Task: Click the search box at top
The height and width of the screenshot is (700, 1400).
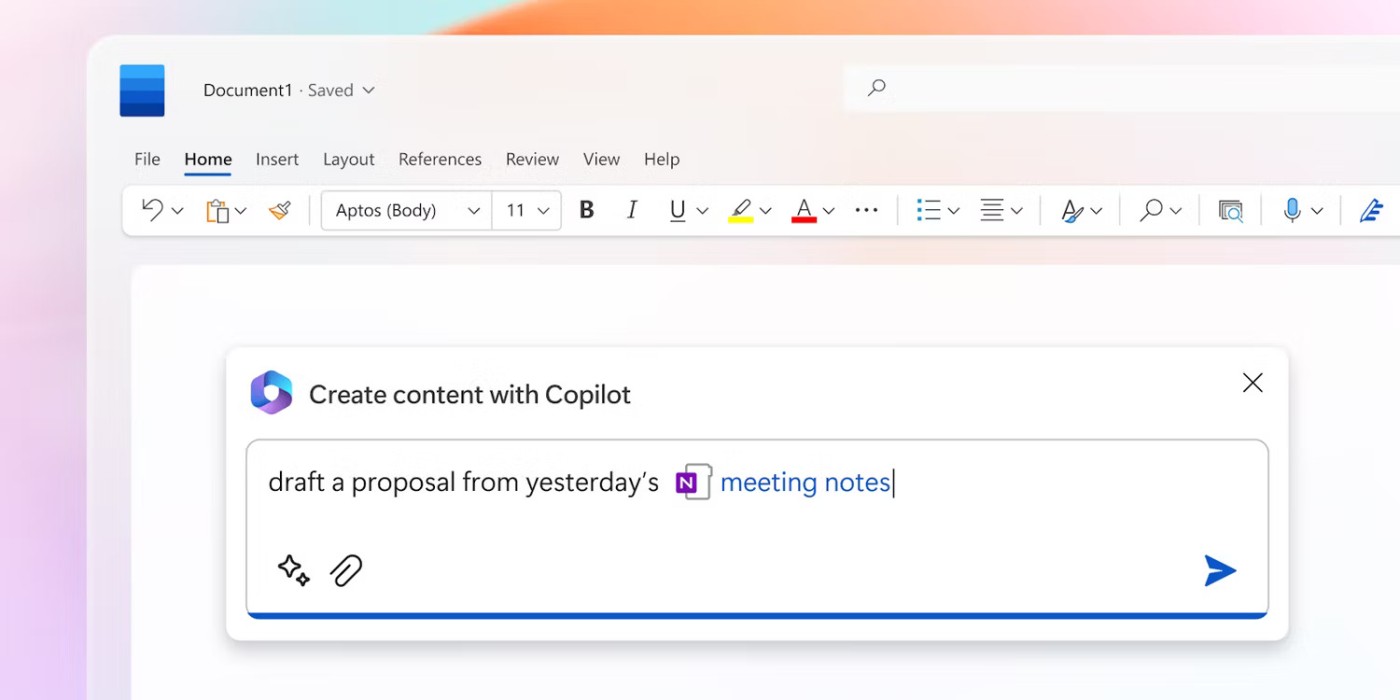Action: tap(1100, 88)
